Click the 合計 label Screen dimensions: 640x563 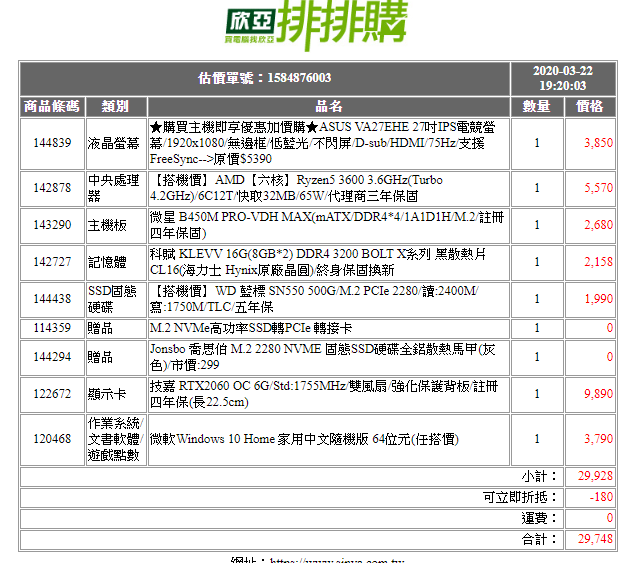[539, 539]
